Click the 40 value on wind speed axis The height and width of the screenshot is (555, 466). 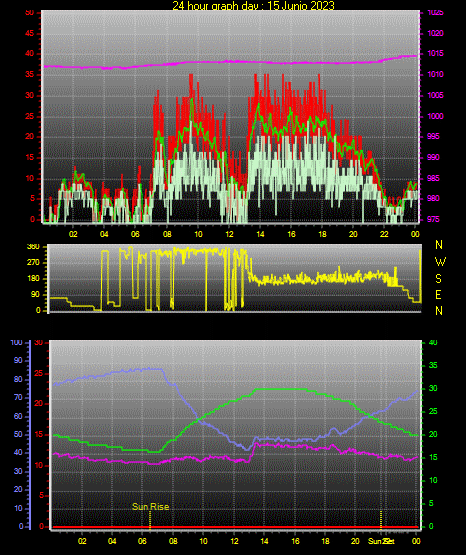[29, 54]
